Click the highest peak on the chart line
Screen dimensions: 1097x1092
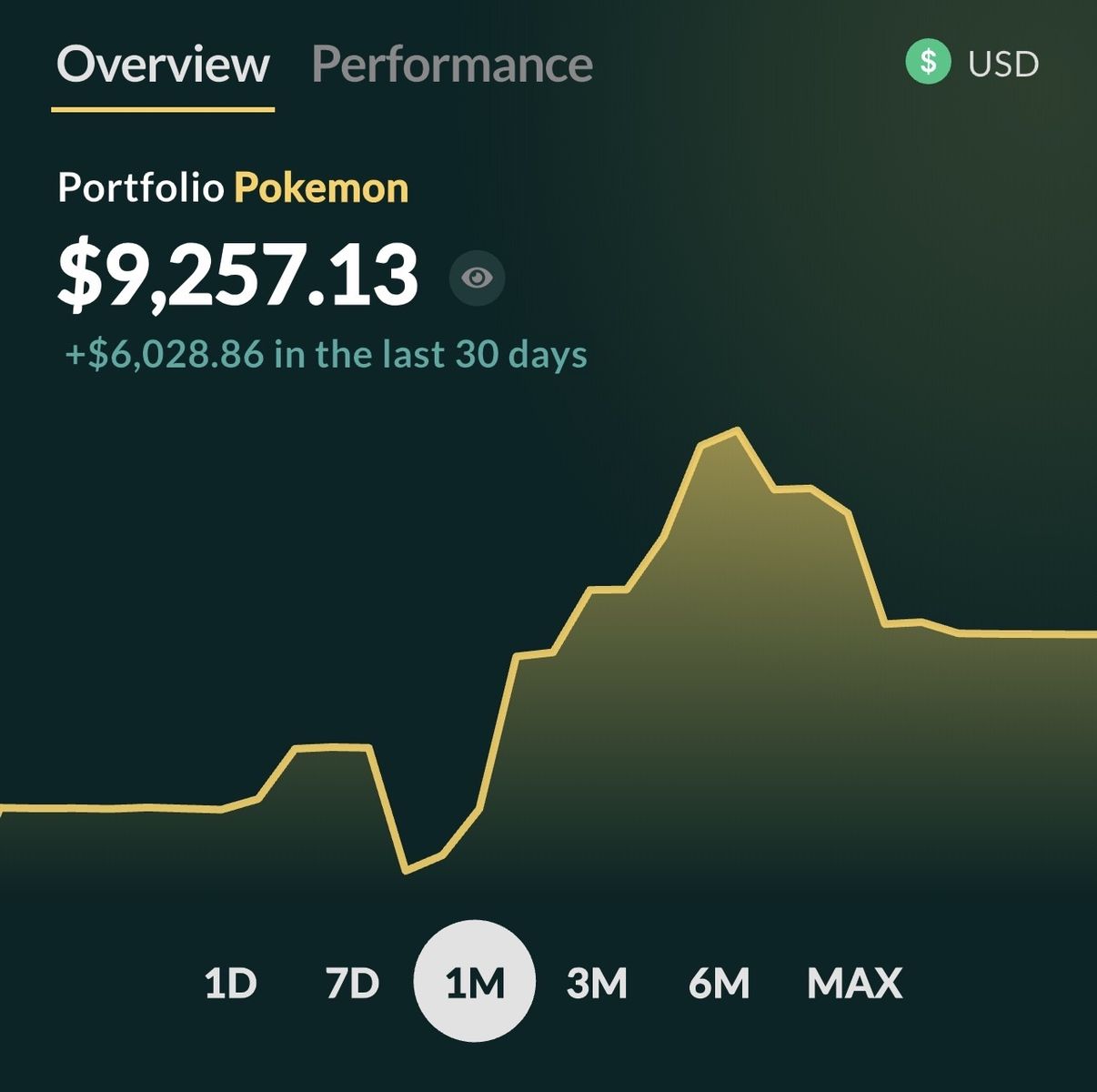click(737, 430)
